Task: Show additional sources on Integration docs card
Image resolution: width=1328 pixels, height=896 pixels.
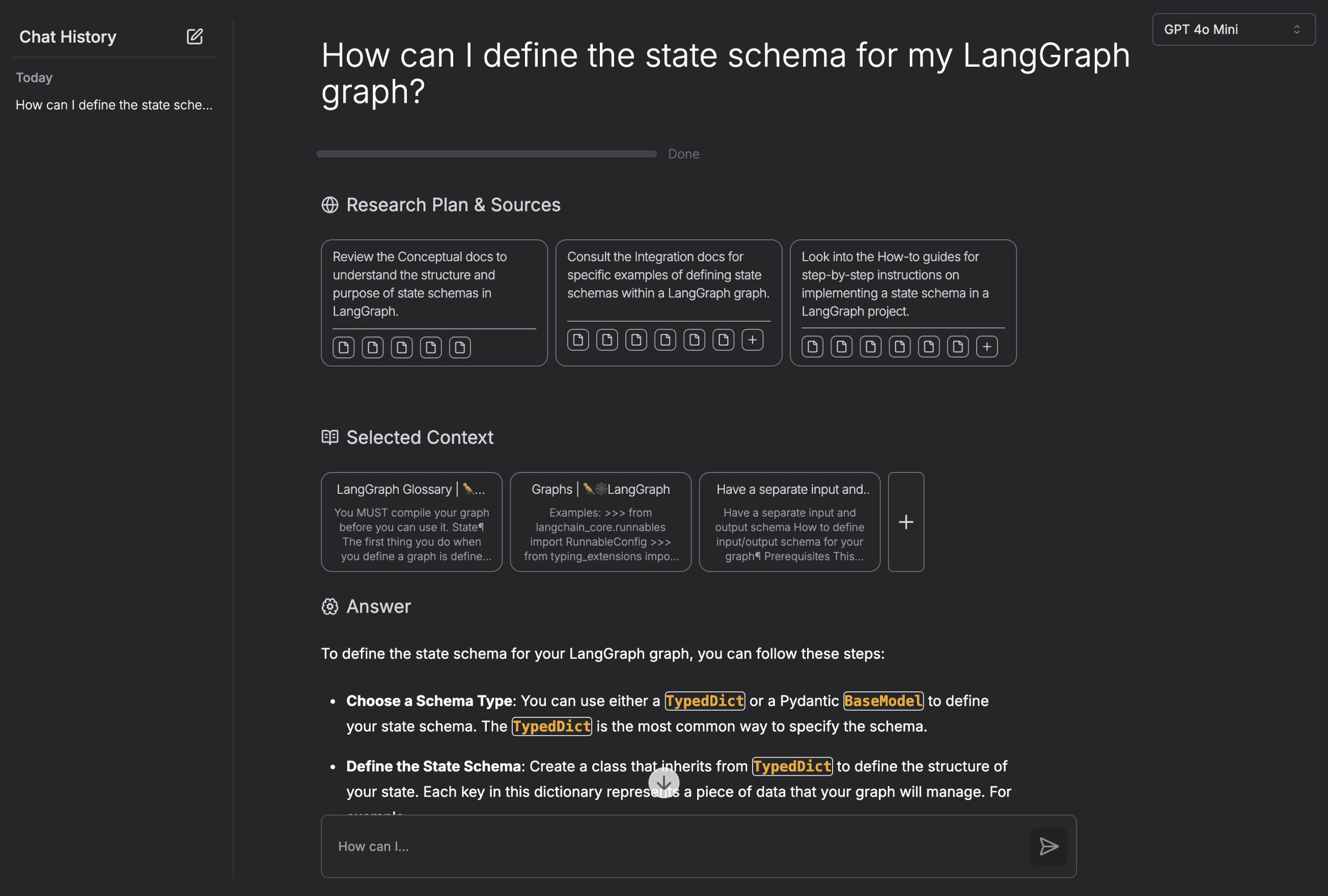Action: (x=753, y=340)
